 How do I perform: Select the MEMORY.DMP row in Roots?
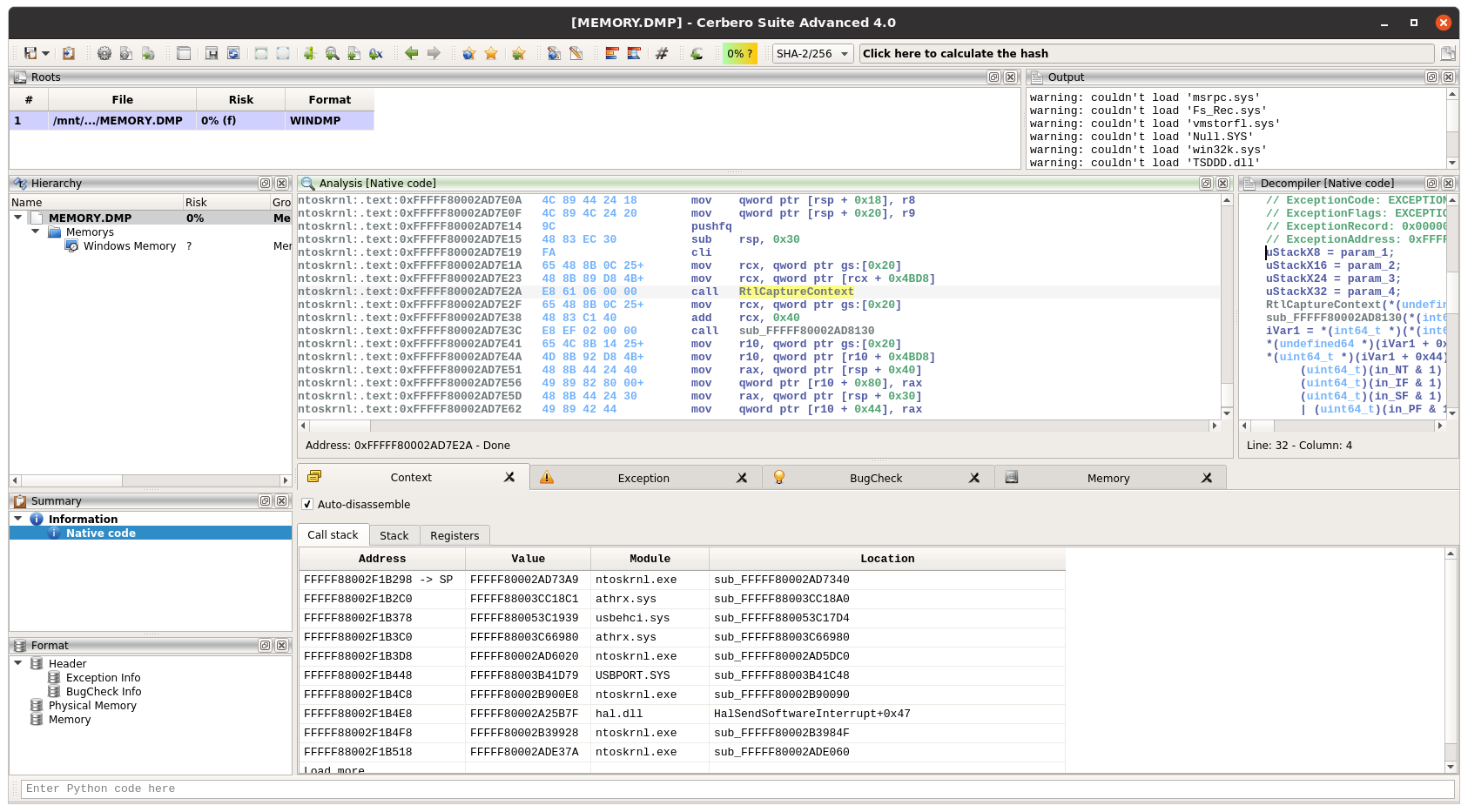(x=192, y=121)
